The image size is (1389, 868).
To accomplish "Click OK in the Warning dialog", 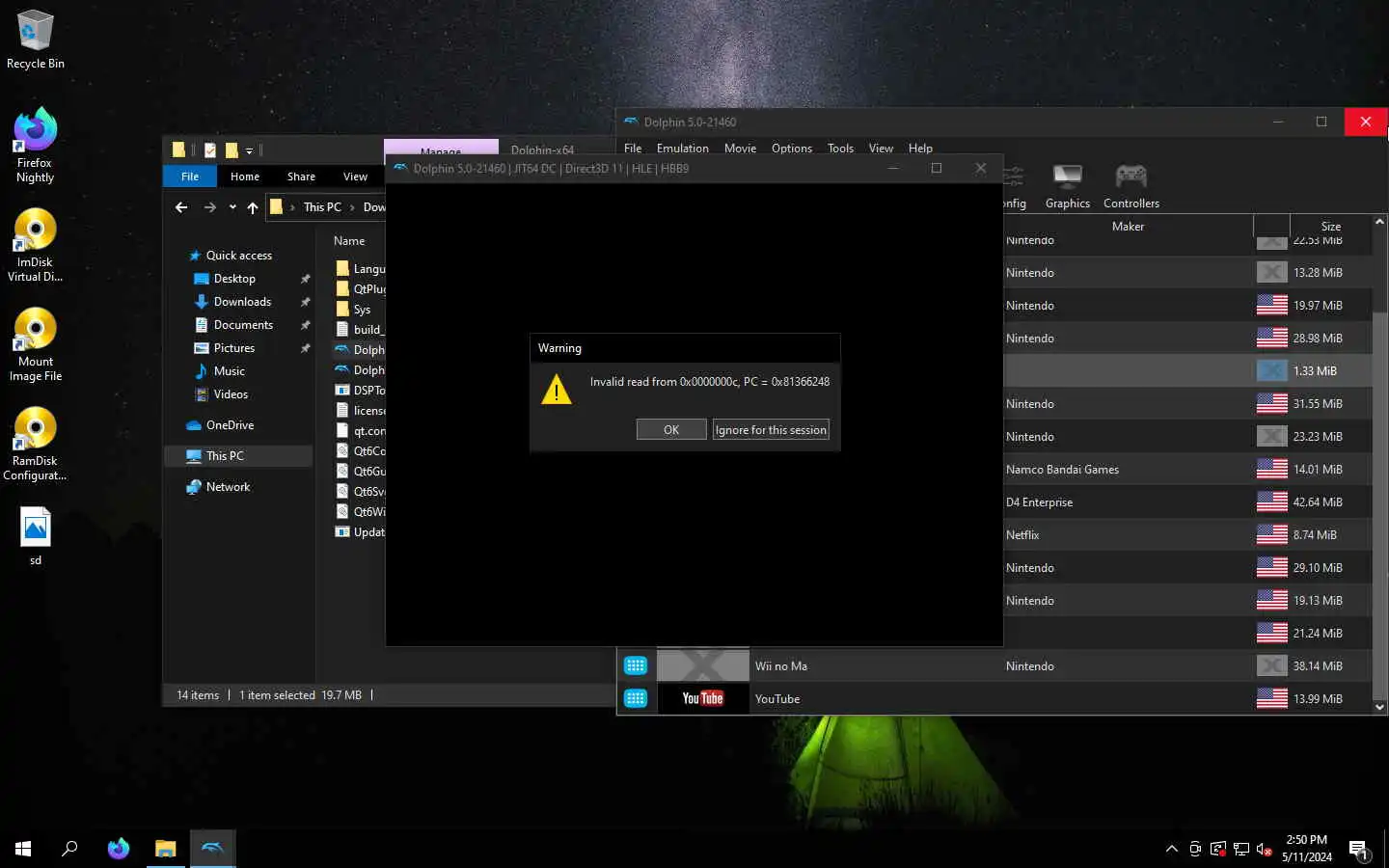I will tap(671, 430).
